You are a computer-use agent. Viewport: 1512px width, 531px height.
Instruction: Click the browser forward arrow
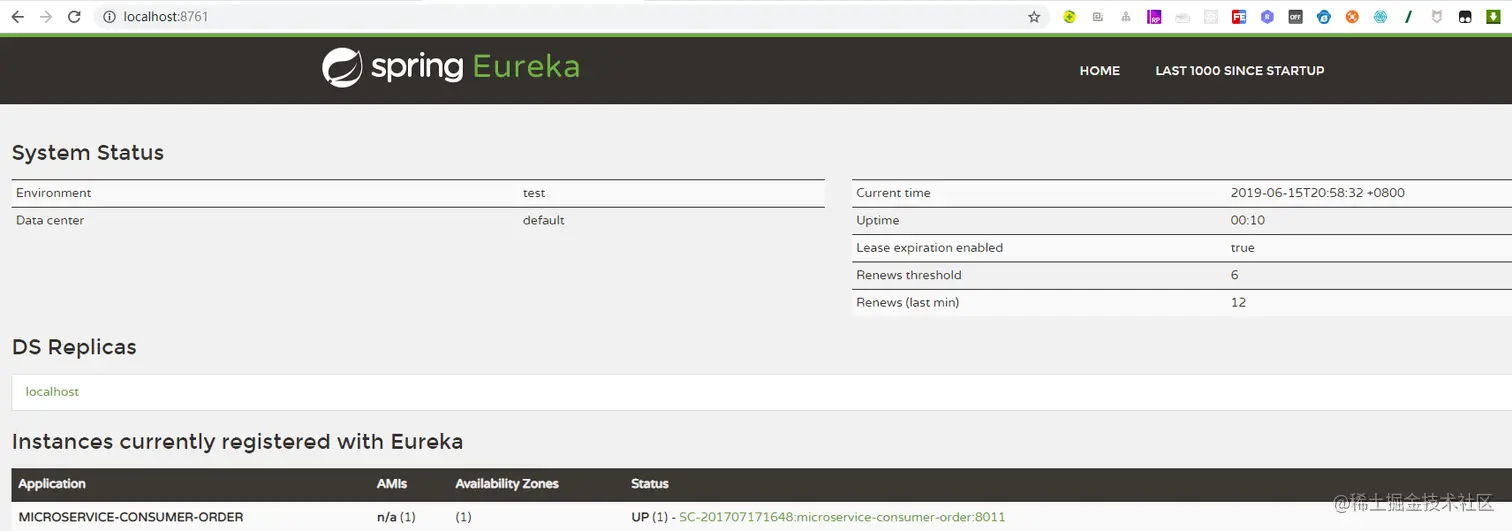45,17
